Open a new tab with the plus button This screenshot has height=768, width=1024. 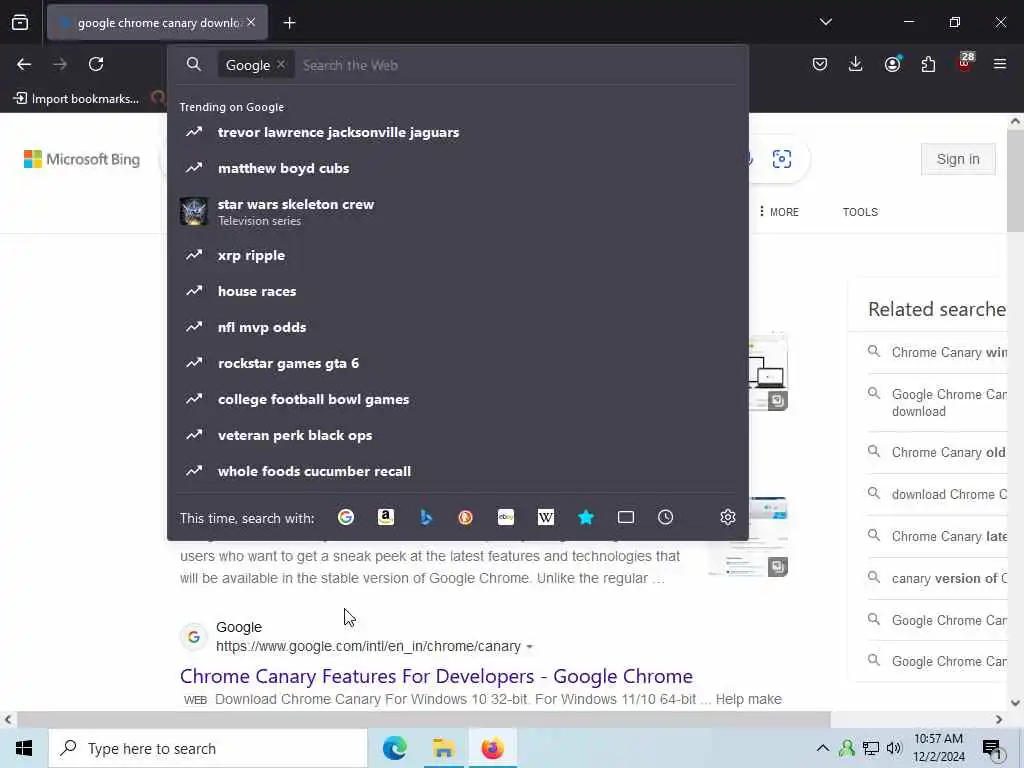pos(289,23)
